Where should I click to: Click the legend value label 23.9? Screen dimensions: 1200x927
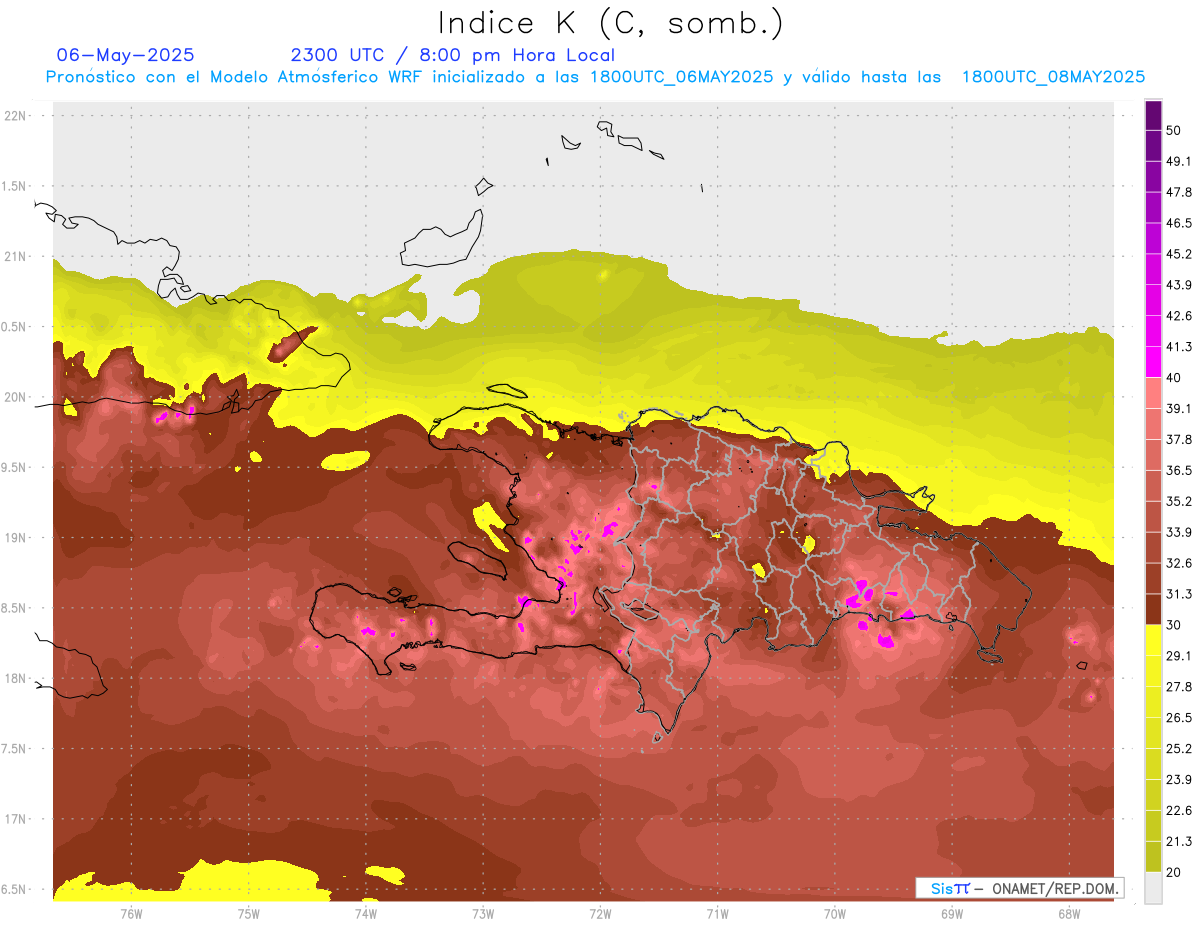pos(1179,780)
